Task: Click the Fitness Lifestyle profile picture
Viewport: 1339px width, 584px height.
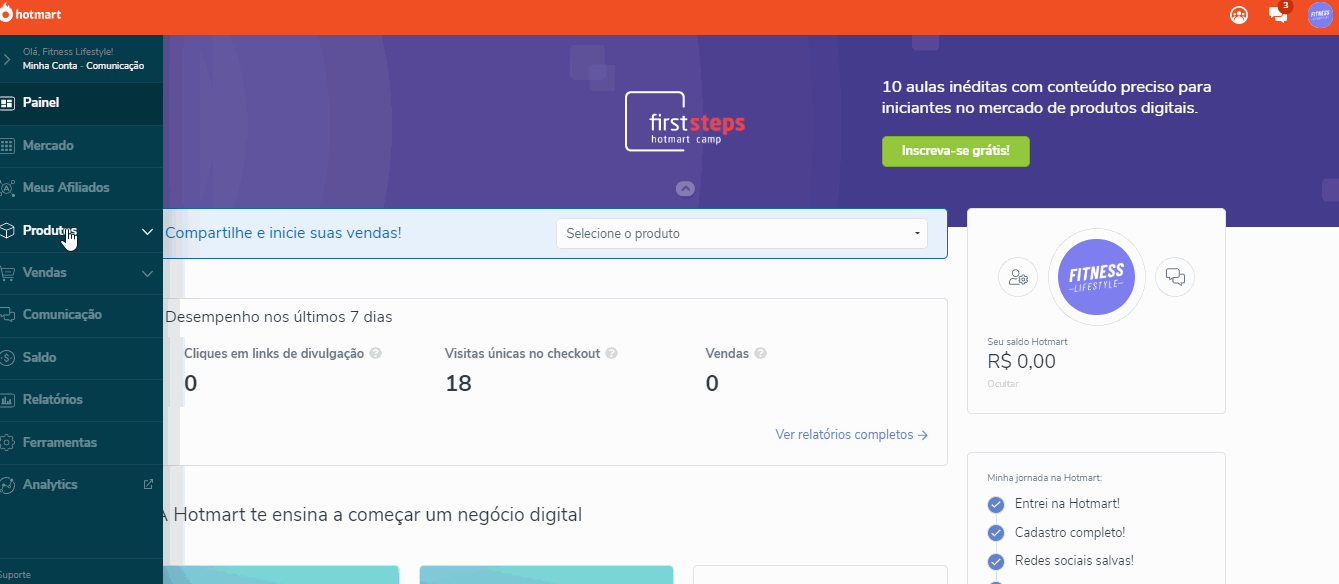Action: [x=1096, y=278]
